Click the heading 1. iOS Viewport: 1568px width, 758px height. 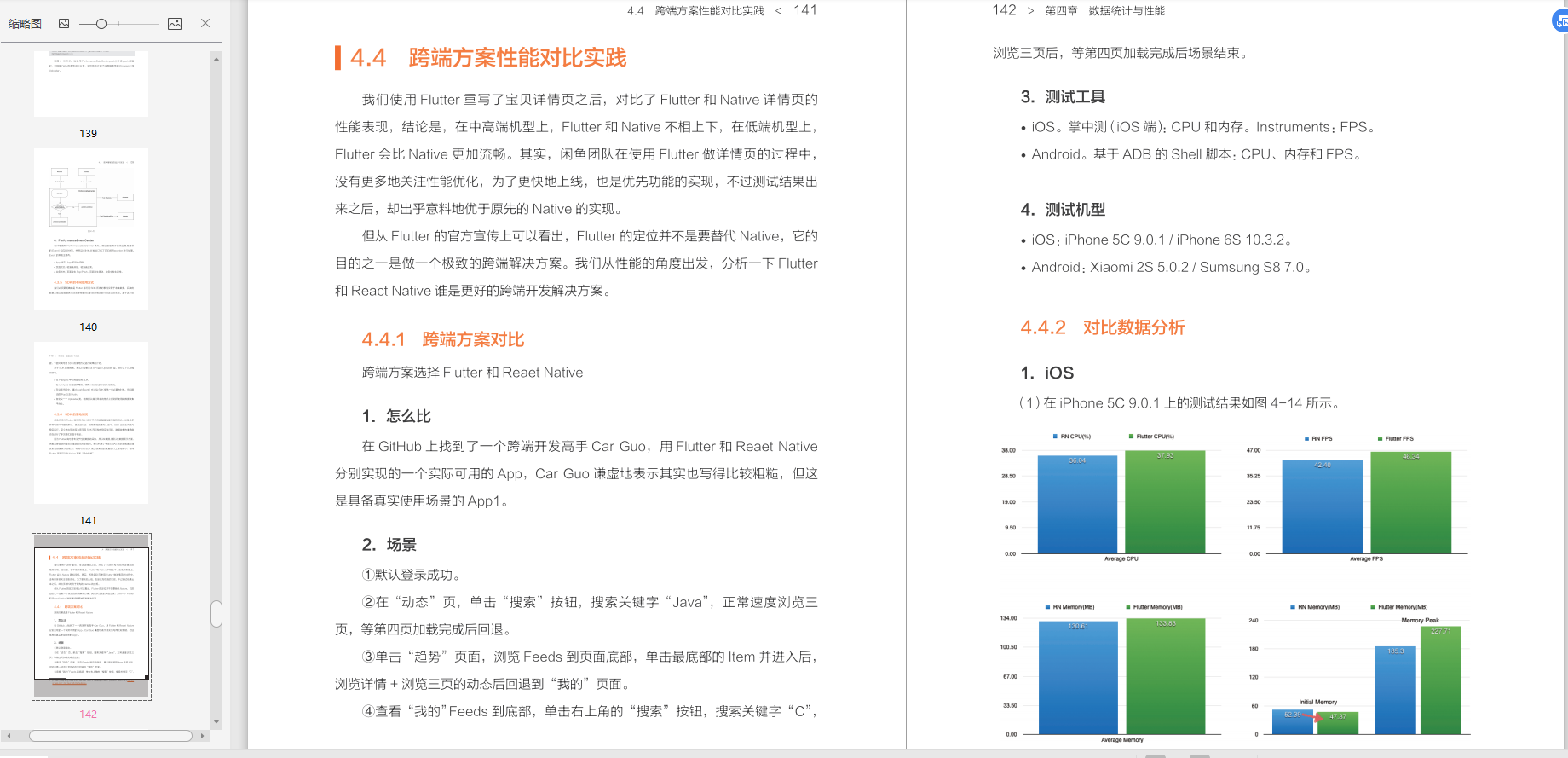coord(1047,373)
